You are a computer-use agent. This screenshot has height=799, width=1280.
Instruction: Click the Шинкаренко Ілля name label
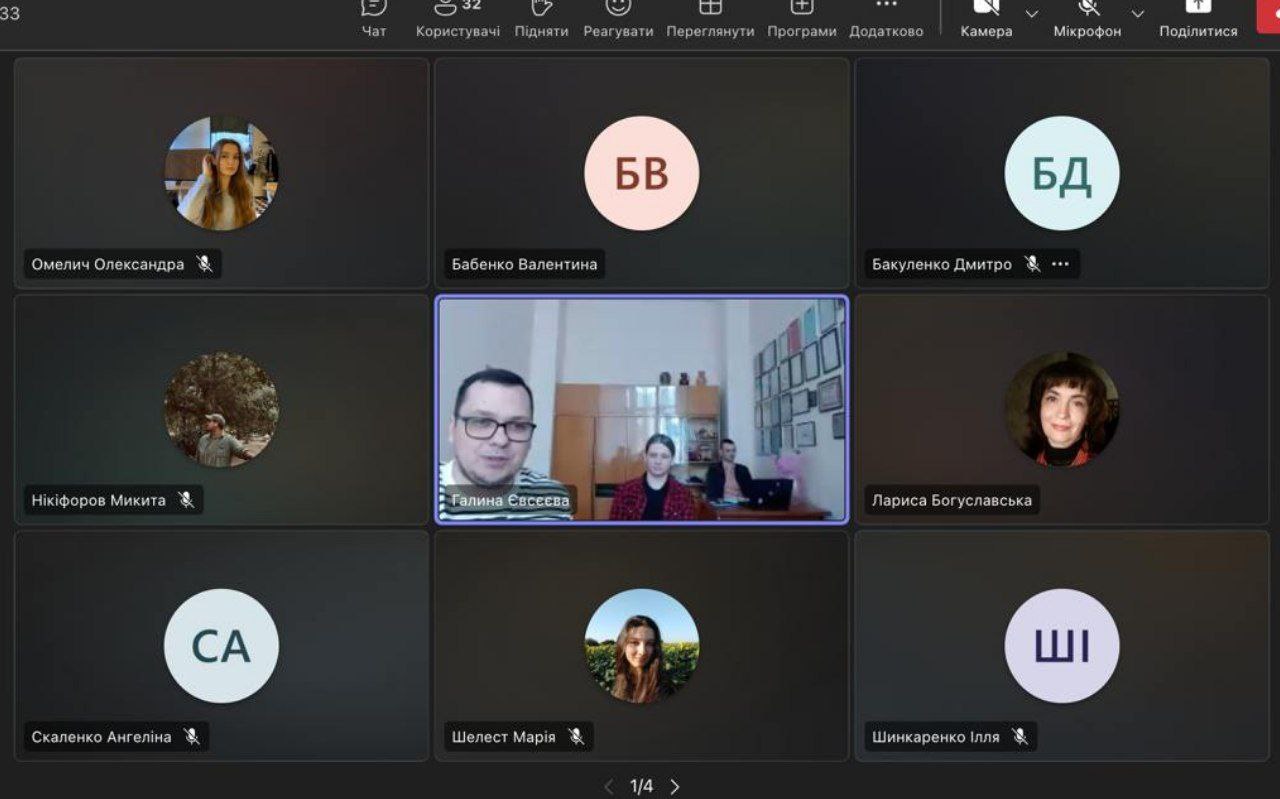tap(935, 737)
